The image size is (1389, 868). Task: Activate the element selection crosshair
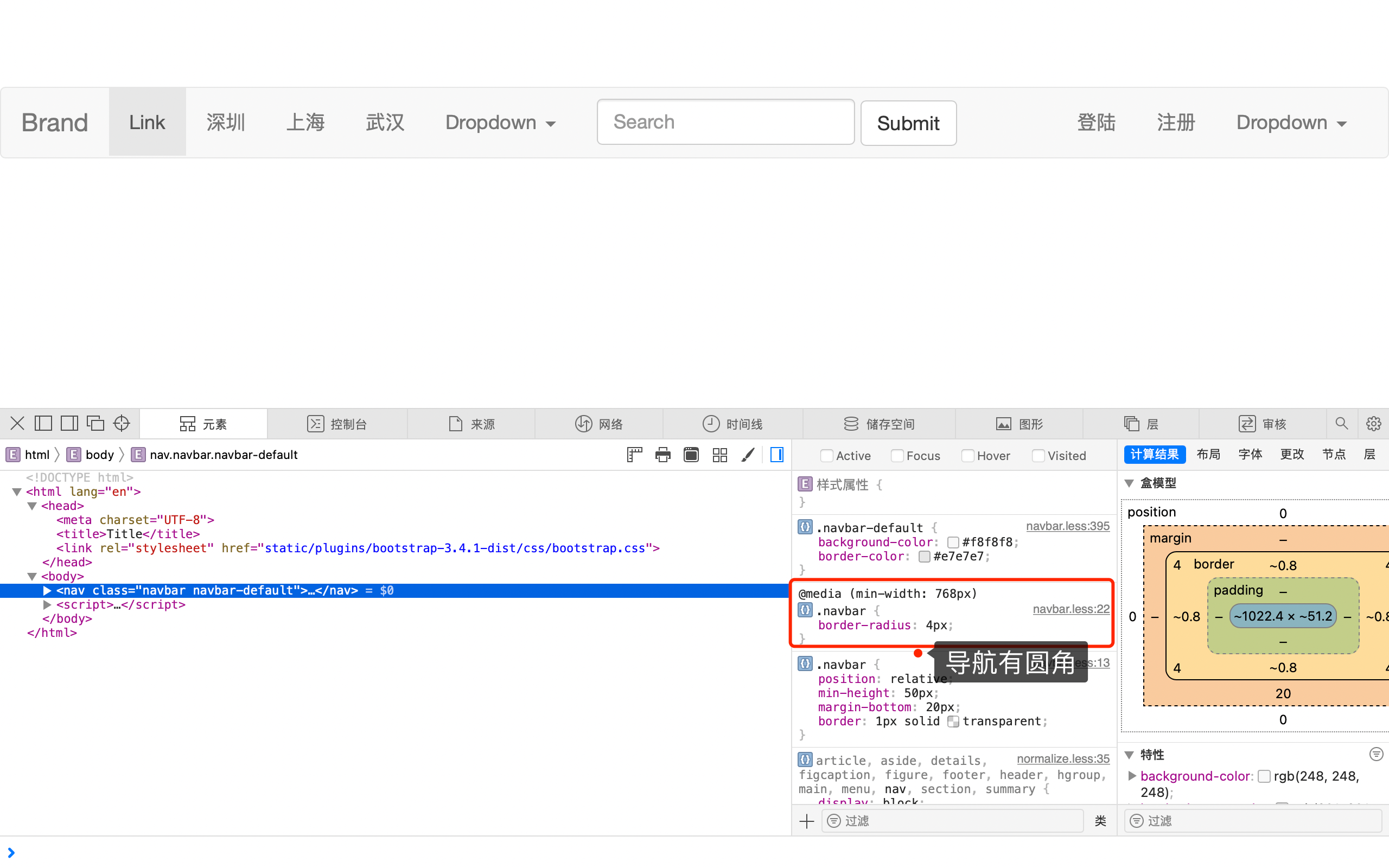(x=122, y=424)
